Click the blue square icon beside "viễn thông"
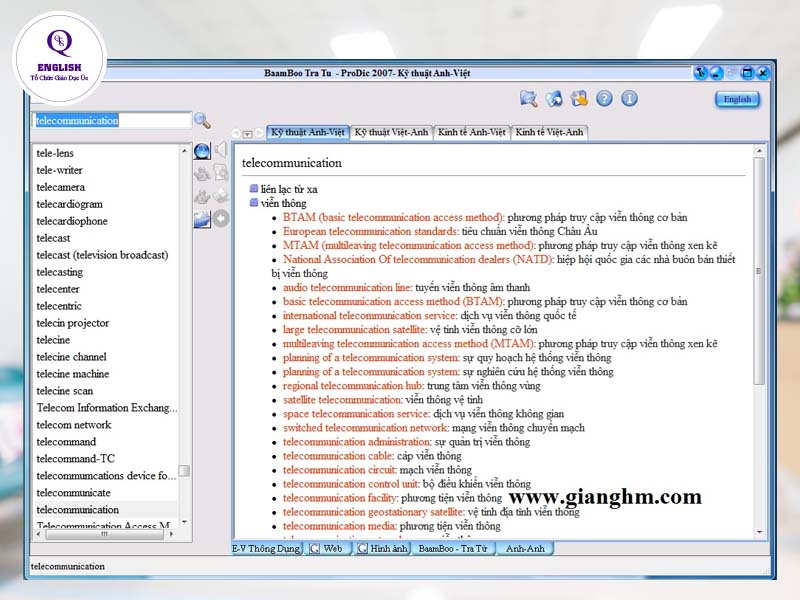Viewport: 800px width, 600px height. pyautogui.click(x=254, y=203)
